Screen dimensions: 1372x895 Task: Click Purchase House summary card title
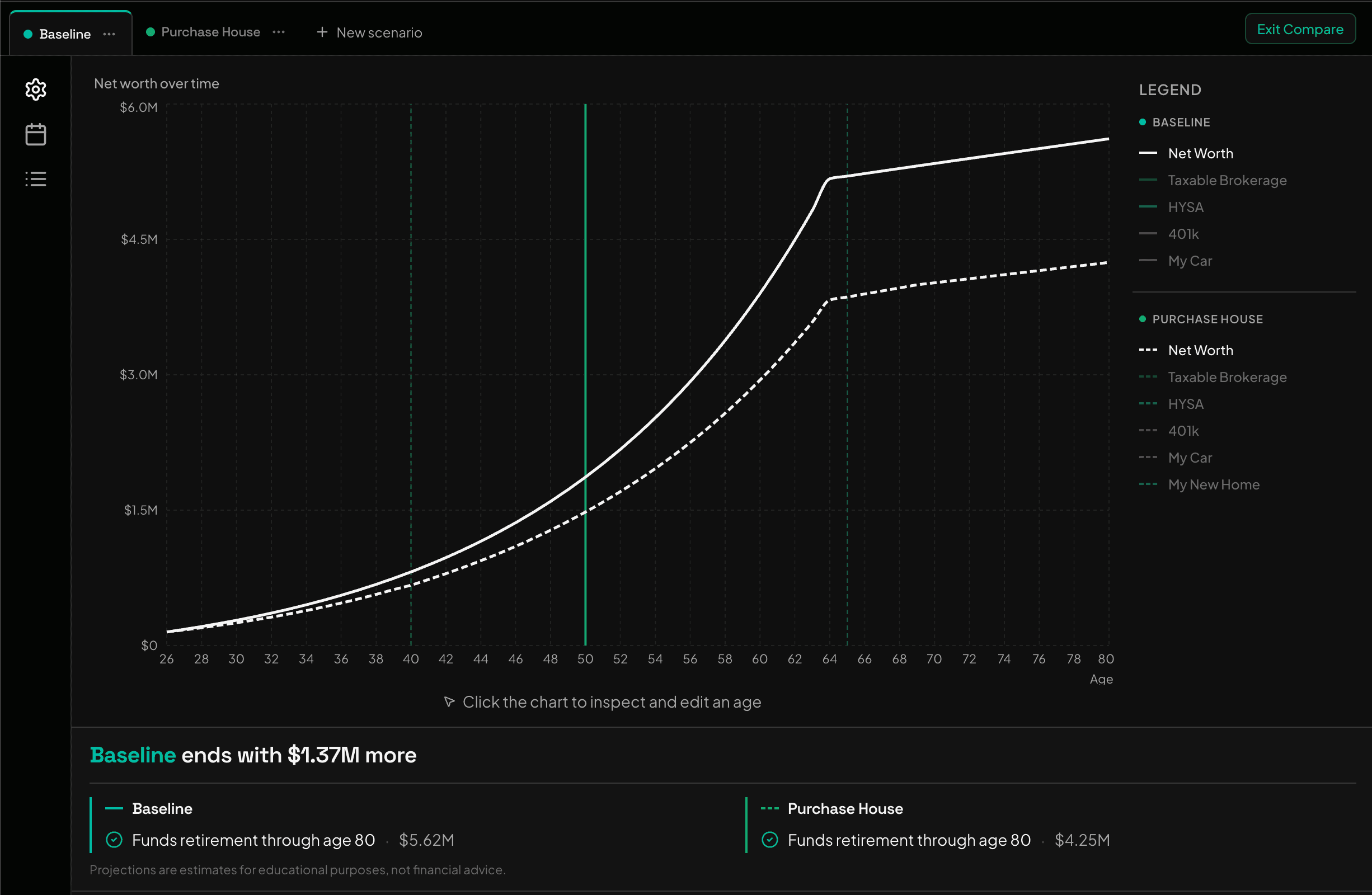point(845,808)
